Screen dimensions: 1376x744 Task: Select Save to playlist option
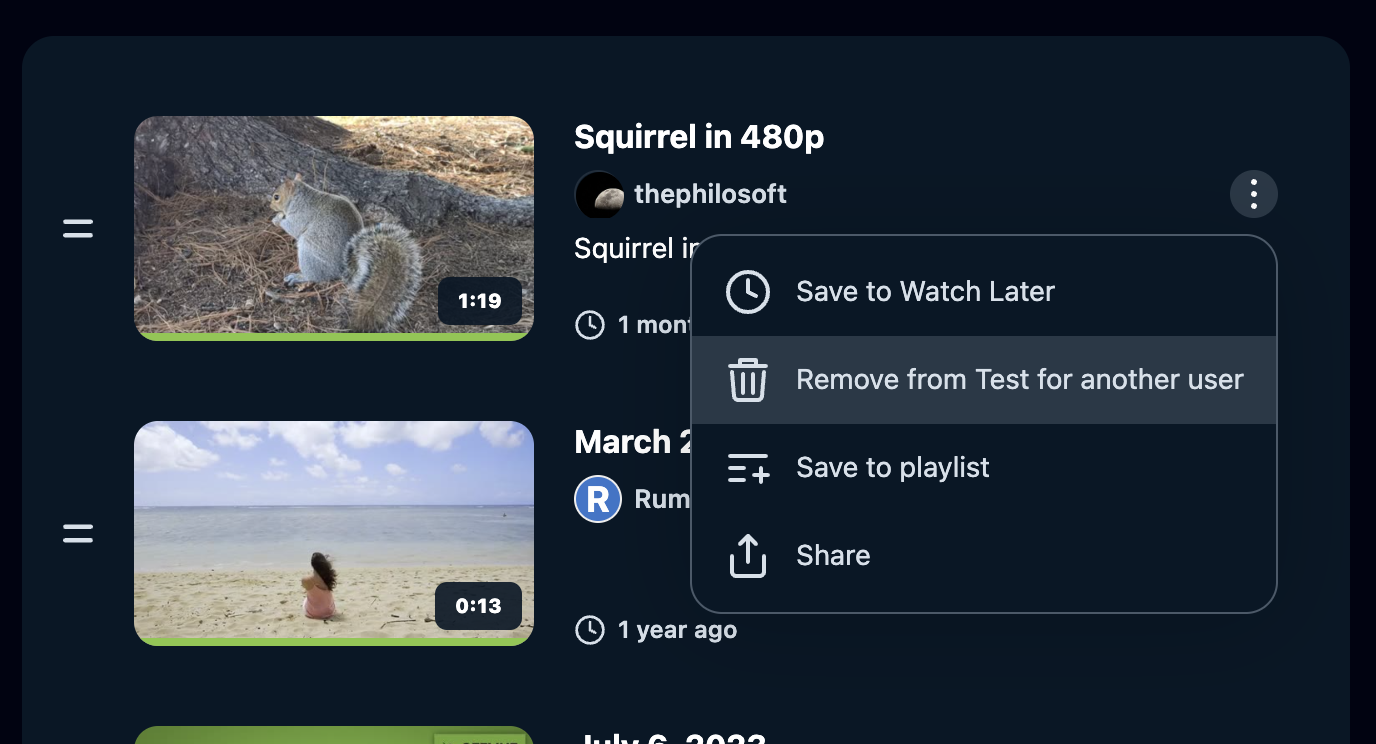tap(892, 468)
